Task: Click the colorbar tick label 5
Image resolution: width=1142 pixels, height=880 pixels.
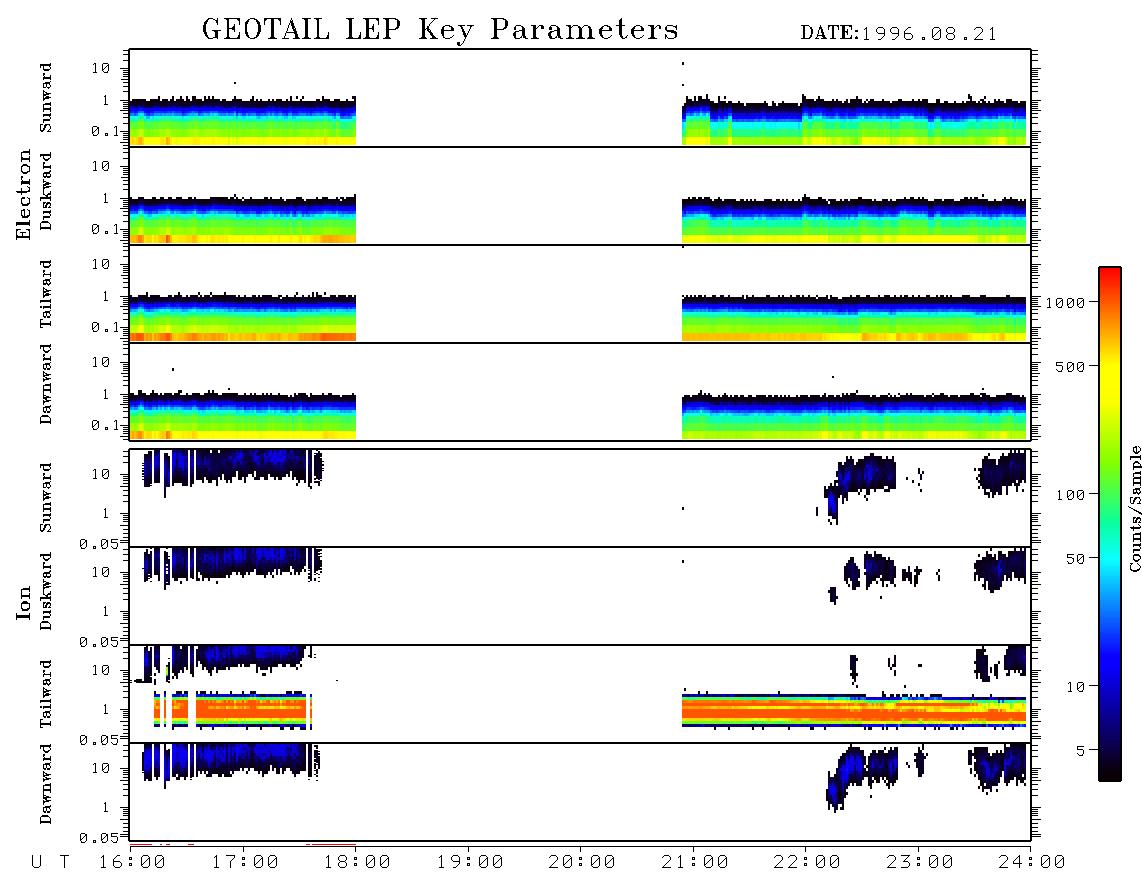Action: 1080,750
